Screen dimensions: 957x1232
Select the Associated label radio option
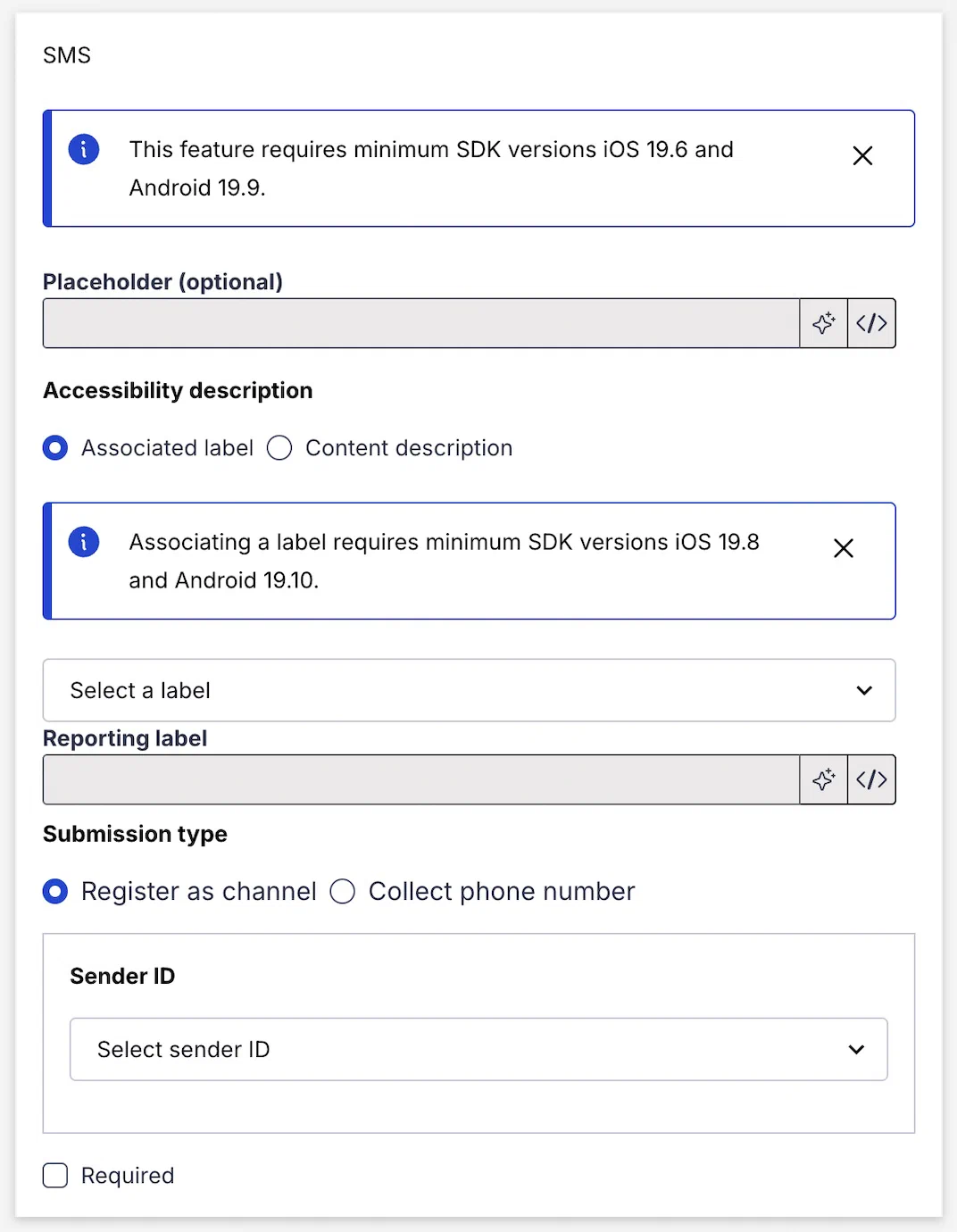click(x=55, y=448)
